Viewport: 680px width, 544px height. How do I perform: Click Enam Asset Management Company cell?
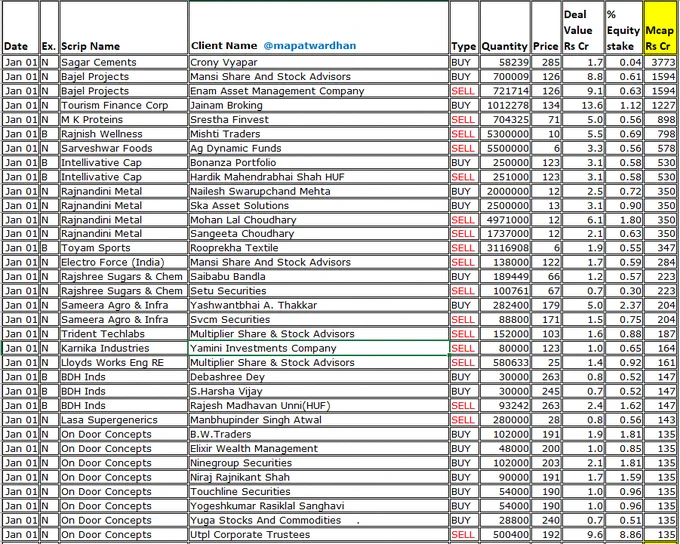(319, 91)
